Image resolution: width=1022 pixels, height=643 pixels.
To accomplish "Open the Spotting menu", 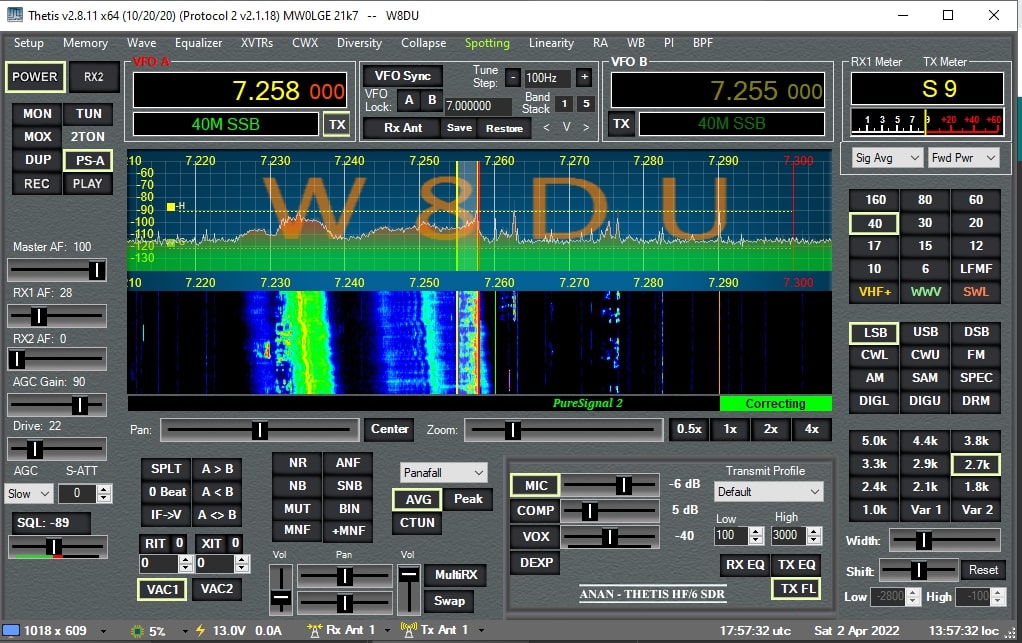I will click(x=487, y=43).
